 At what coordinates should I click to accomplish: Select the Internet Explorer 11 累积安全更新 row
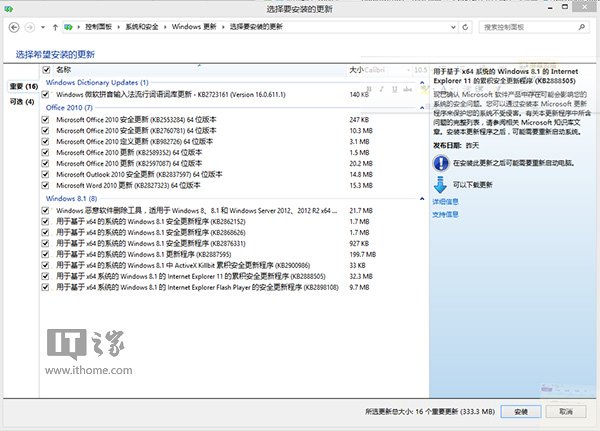pos(191,276)
